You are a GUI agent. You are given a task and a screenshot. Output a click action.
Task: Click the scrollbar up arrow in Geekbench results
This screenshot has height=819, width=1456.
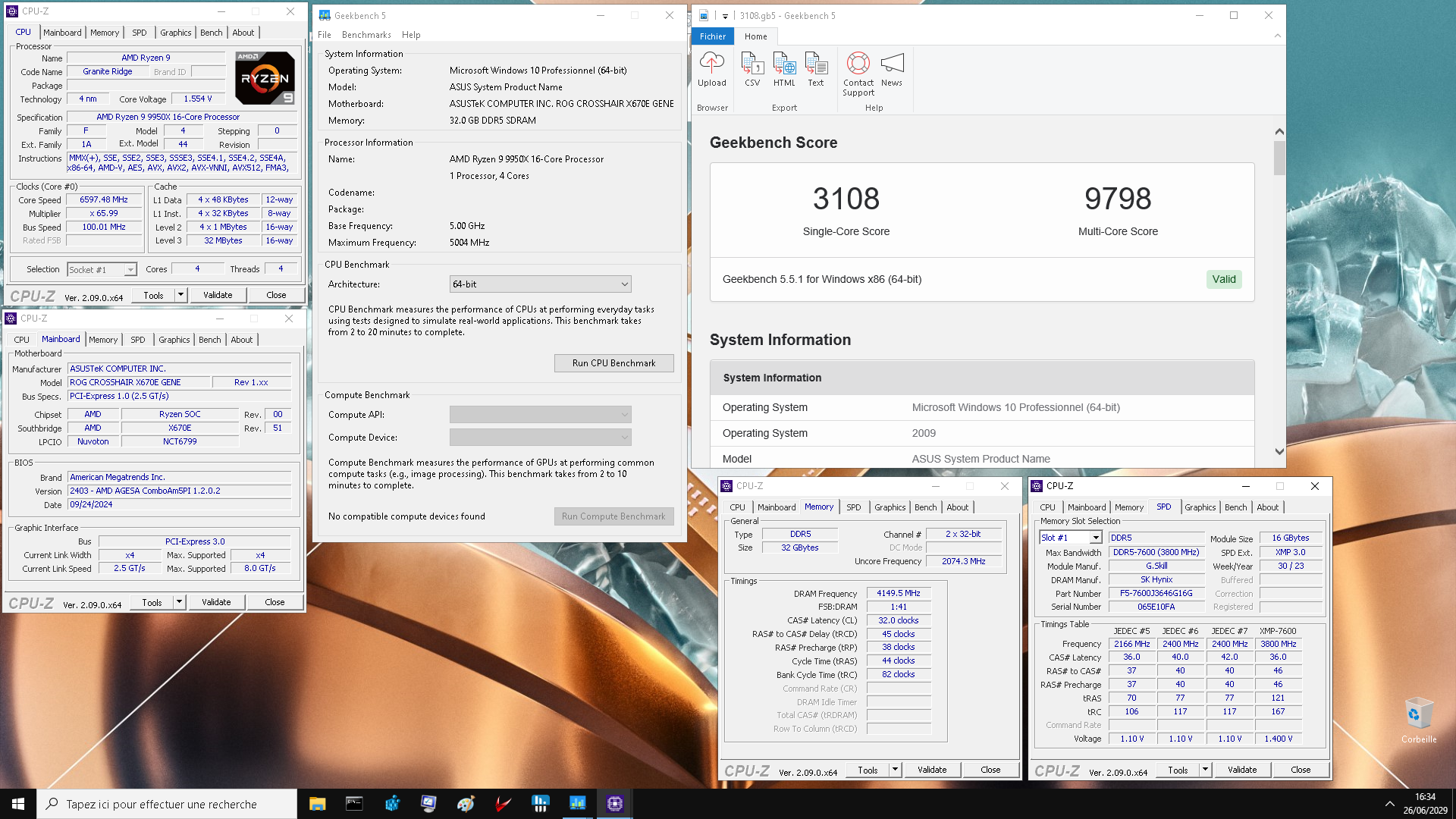pos(1279,131)
